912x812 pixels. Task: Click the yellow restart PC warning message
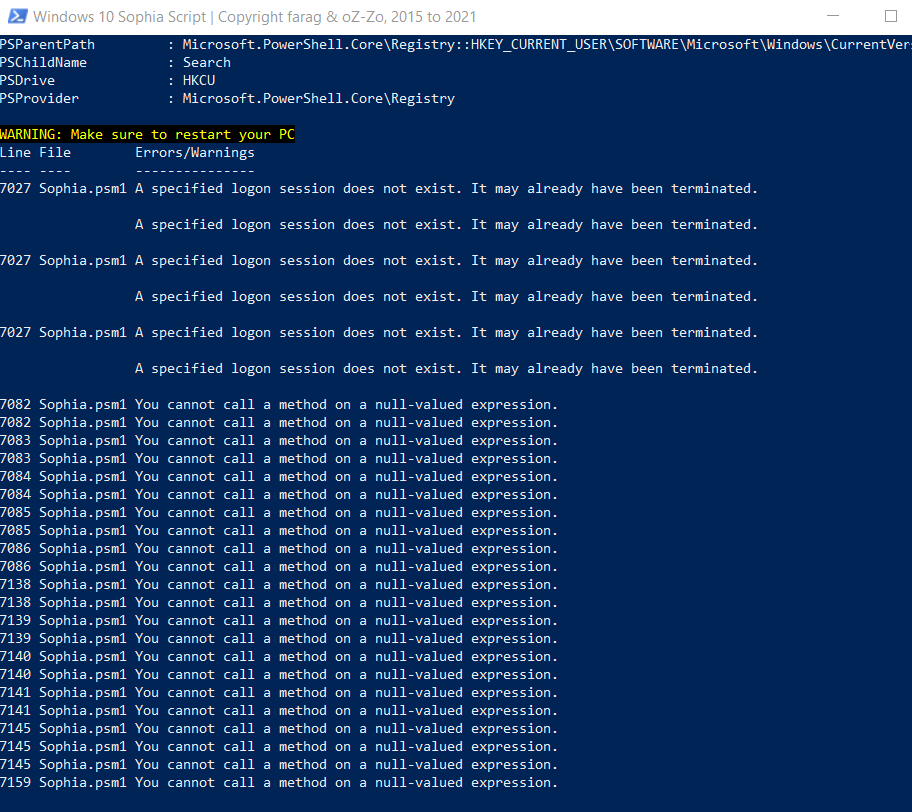click(x=147, y=134)
